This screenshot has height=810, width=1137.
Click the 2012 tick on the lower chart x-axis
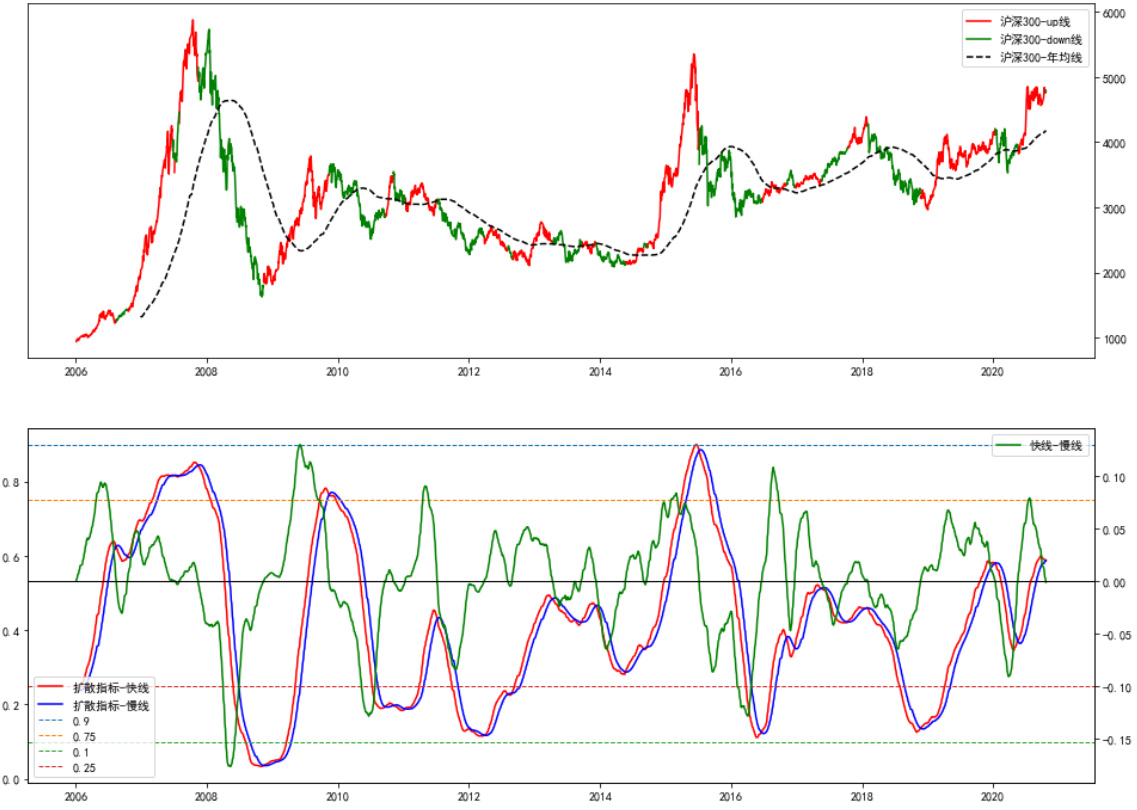point(469,796)
